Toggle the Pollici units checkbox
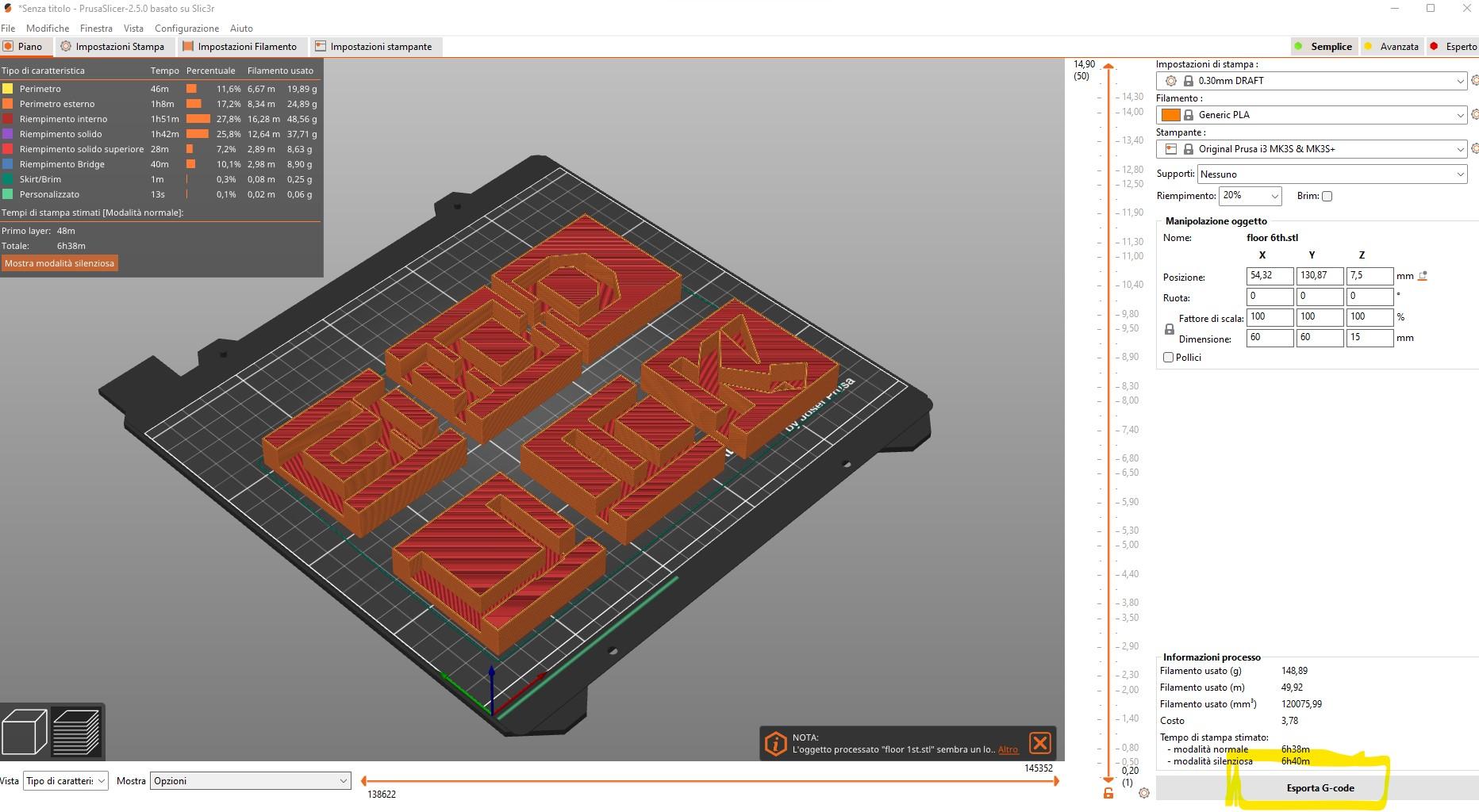The width and height of the screenshot is (1479, 812). (1168, 357)
